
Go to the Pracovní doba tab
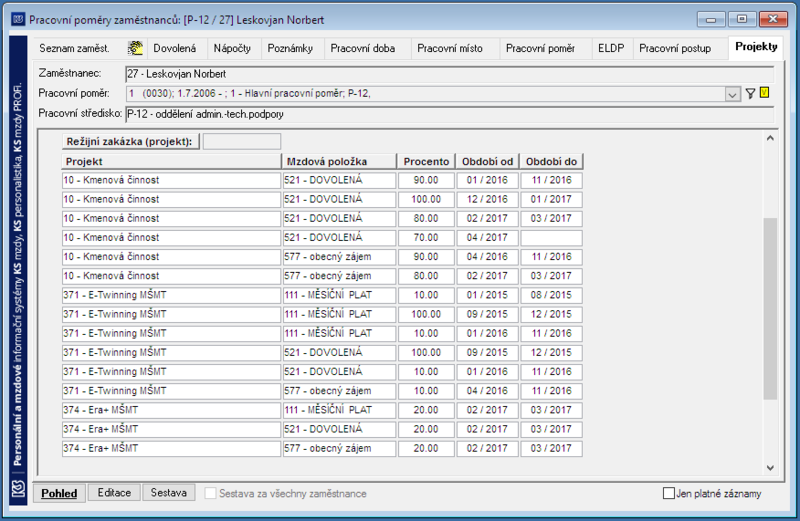point(363,48)
